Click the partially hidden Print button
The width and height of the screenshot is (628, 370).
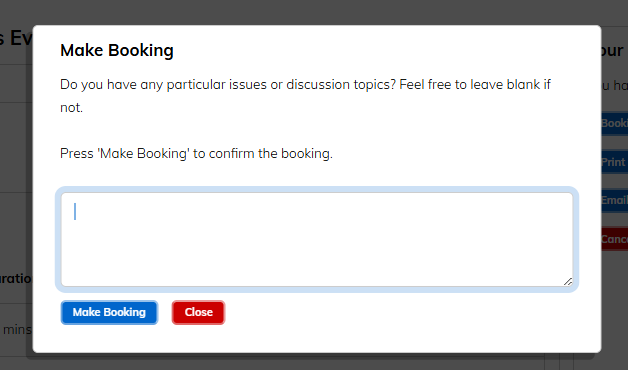pos(614,162)
